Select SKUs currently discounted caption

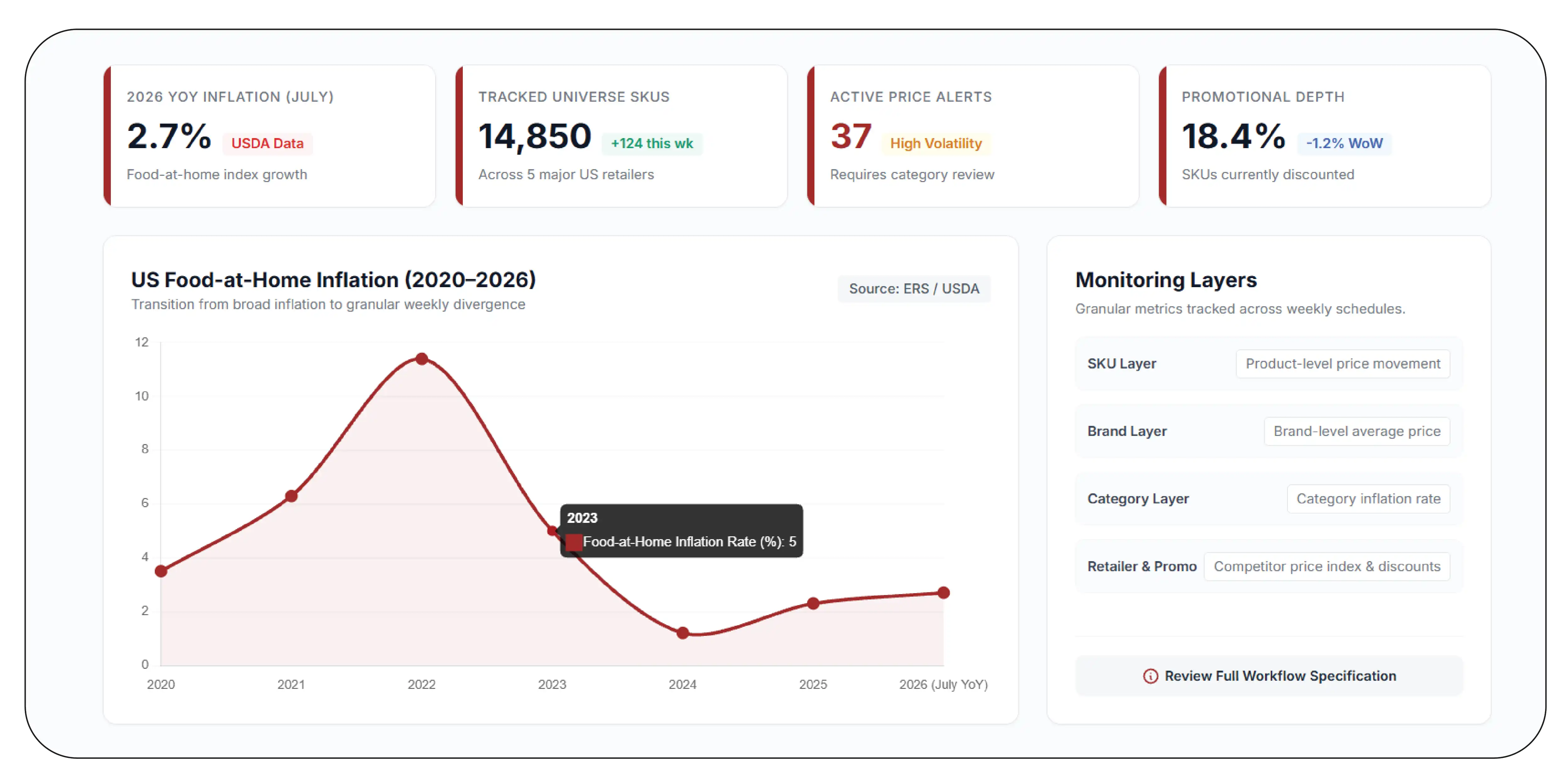[x=1268, y=174]
